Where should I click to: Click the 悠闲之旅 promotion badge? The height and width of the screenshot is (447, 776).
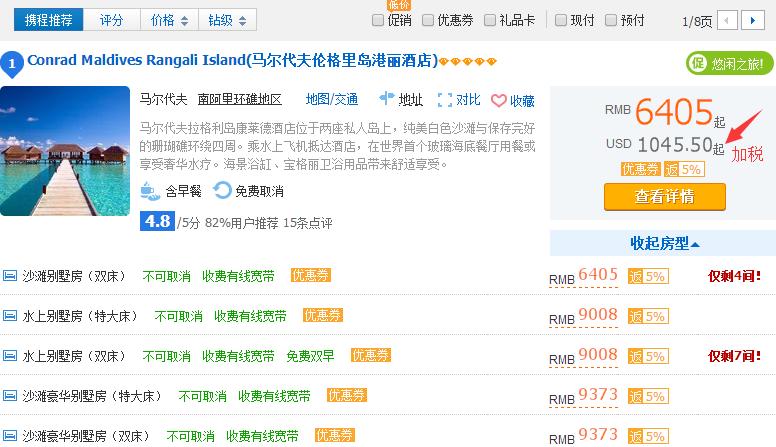[729, 63]
